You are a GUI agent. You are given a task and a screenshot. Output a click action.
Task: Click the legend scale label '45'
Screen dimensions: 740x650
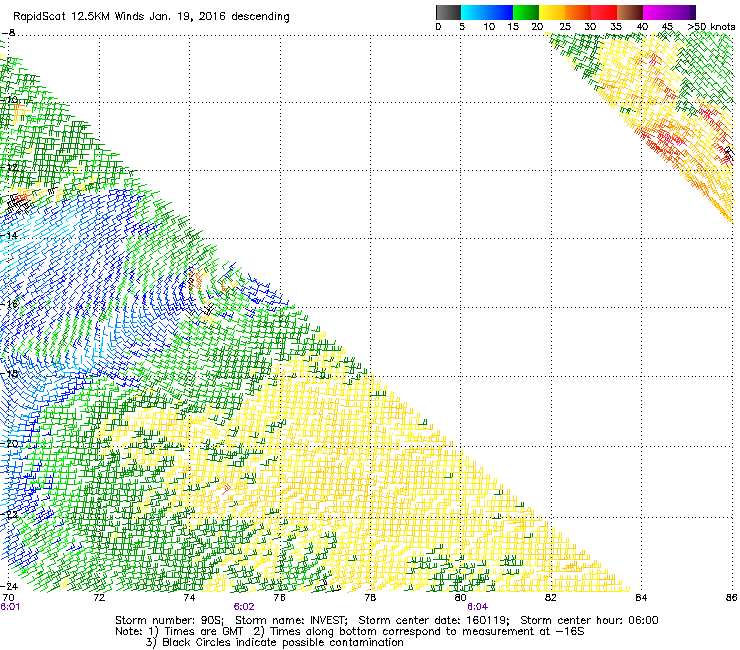[x=667, y=27]
